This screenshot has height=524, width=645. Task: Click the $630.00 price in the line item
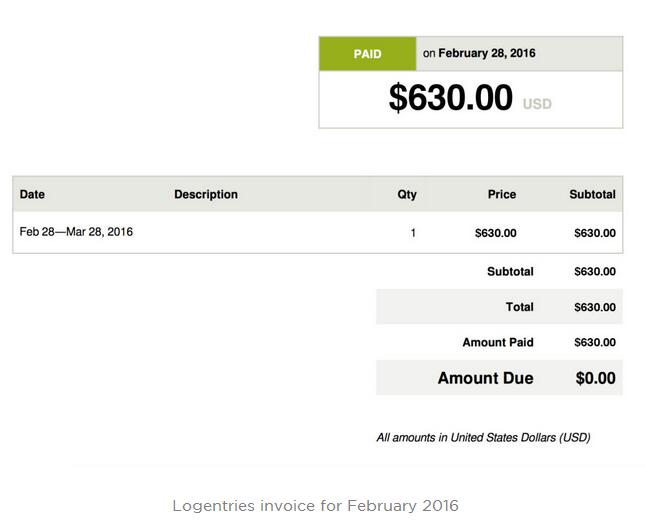click(495, 233)
